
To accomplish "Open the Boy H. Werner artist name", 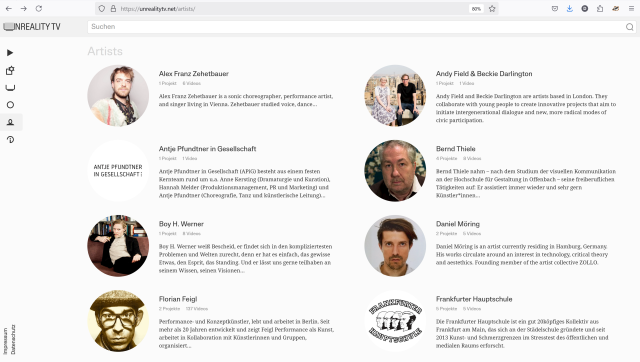I will pyautogui.click(x=181, y=224).
